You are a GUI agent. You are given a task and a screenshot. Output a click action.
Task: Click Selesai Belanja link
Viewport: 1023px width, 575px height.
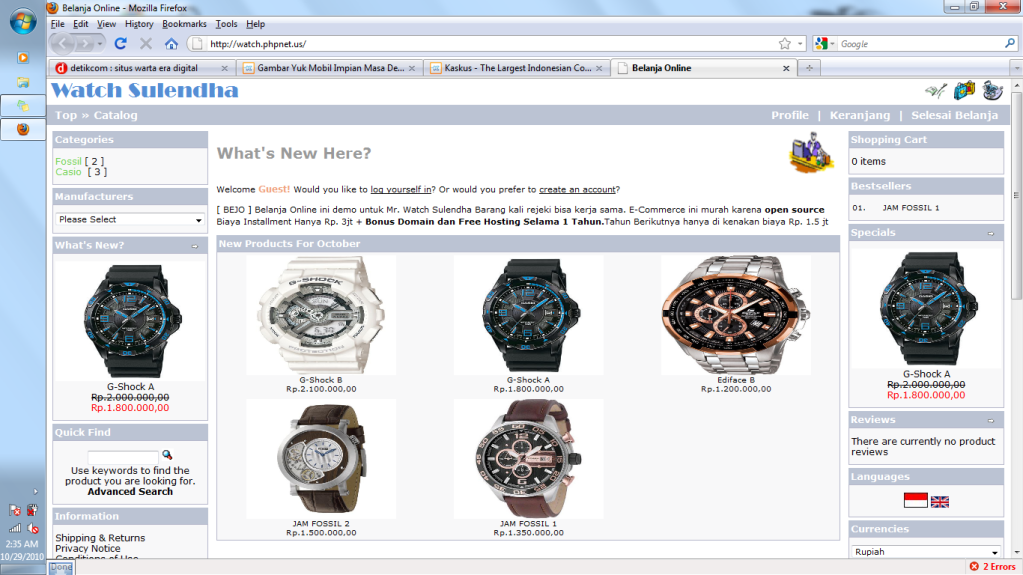tap(954, 115)
